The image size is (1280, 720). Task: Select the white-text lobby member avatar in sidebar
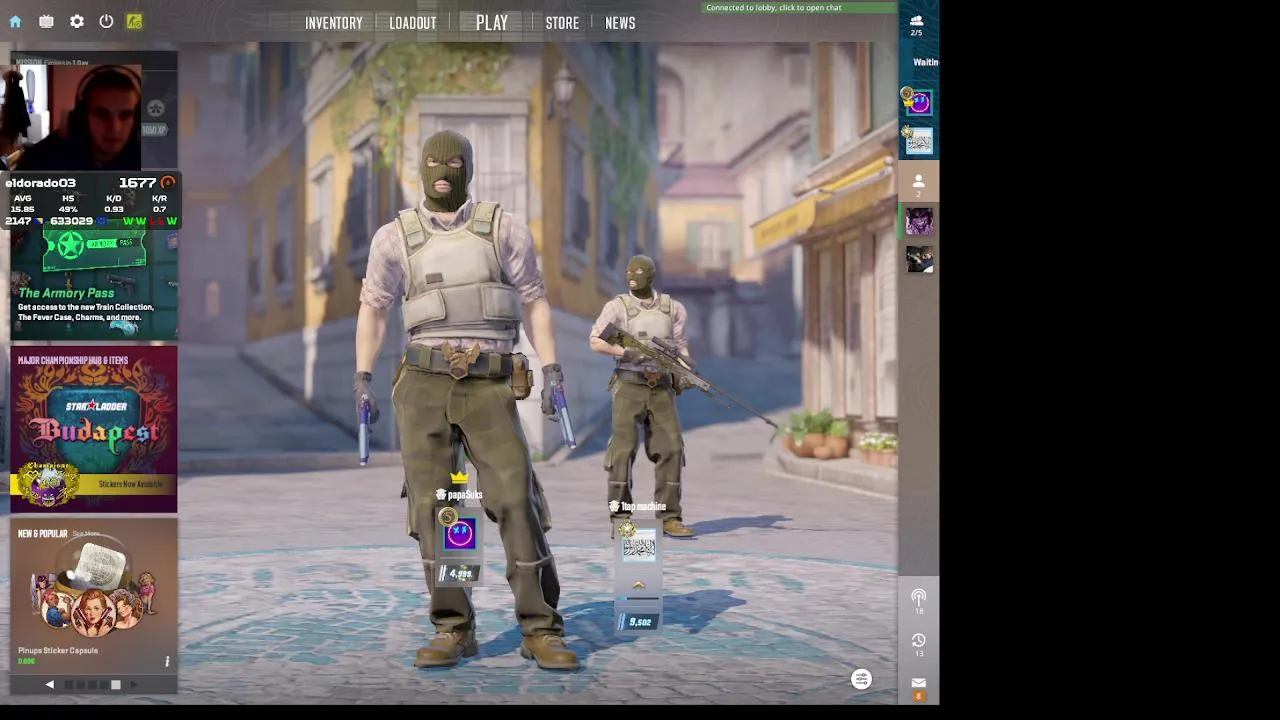pos(919,141)
